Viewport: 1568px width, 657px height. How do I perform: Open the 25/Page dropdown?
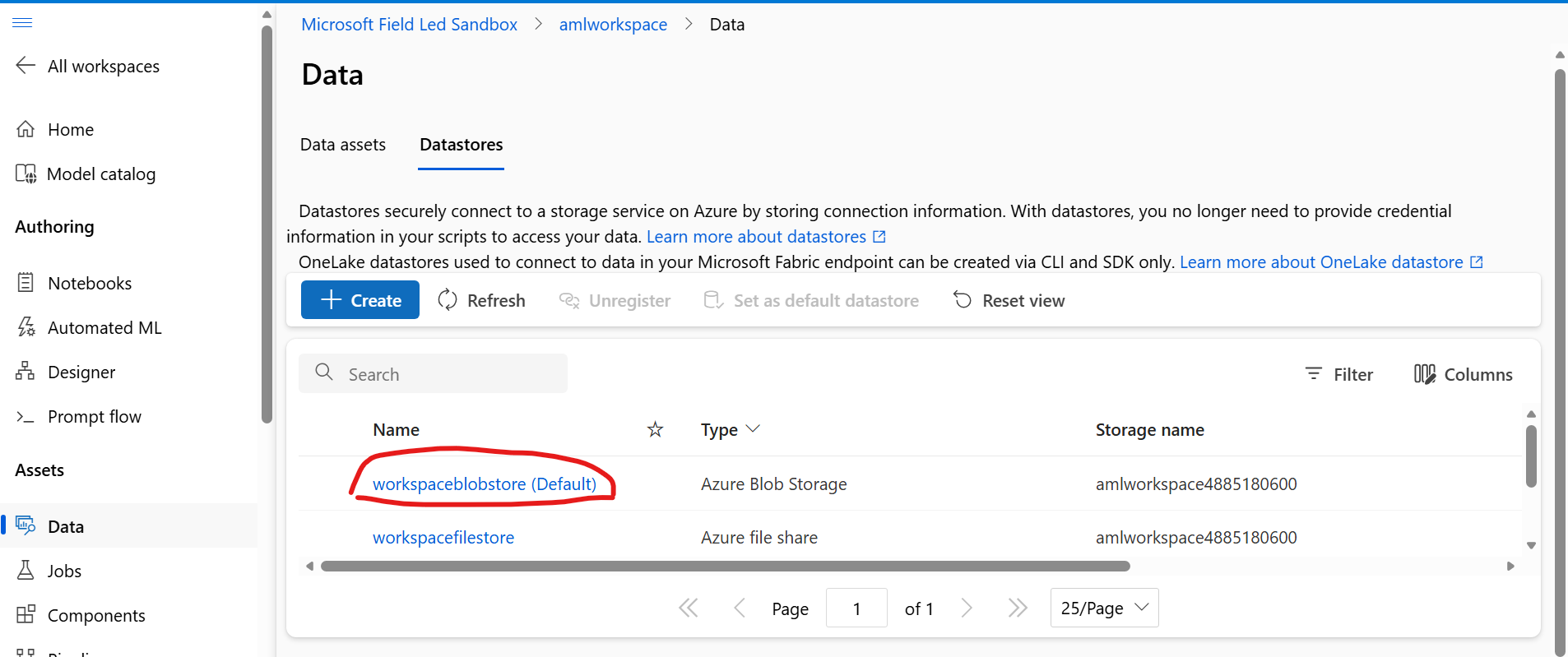pyautogui.click(x=1104, y=608)
